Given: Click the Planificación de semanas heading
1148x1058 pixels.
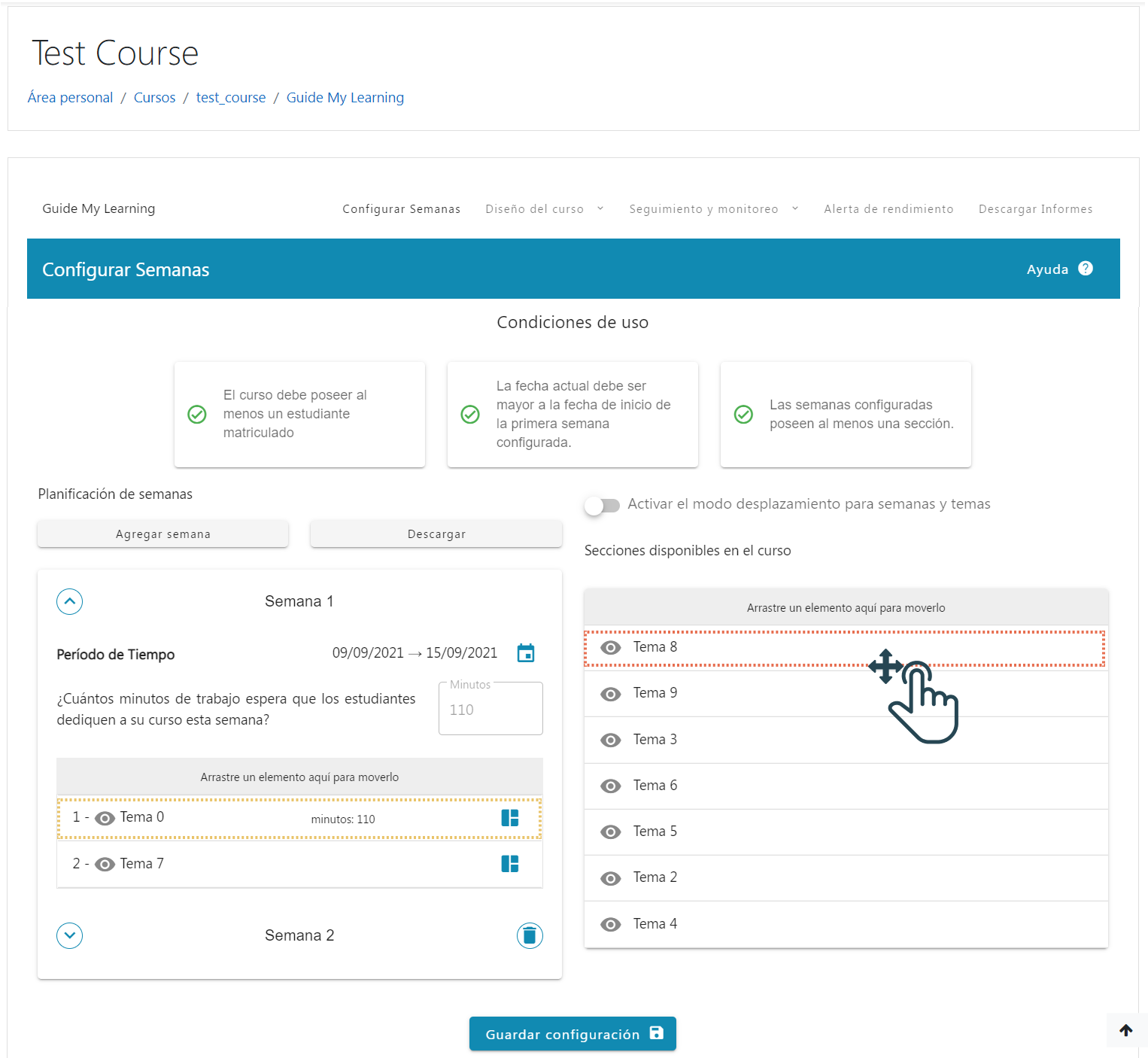Looking at the screenshot, I should (115, 494).
